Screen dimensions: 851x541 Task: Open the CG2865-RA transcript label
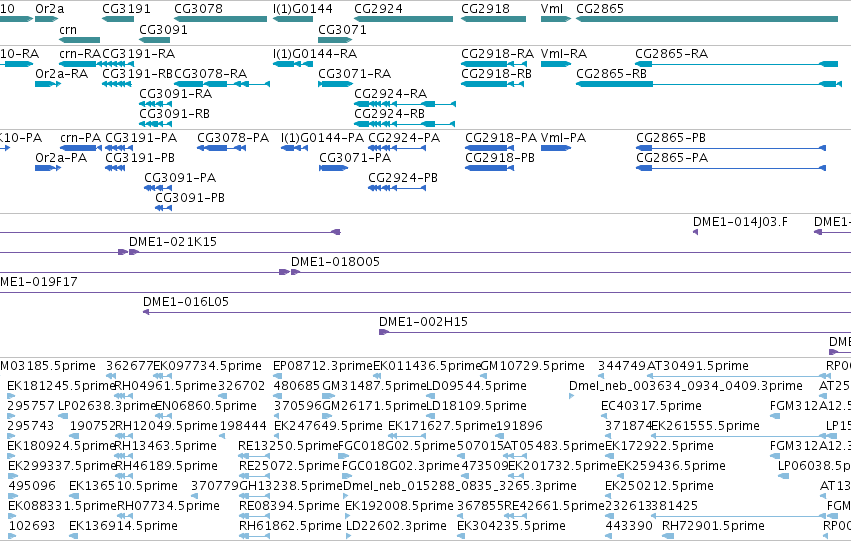[x=671, y=54]
